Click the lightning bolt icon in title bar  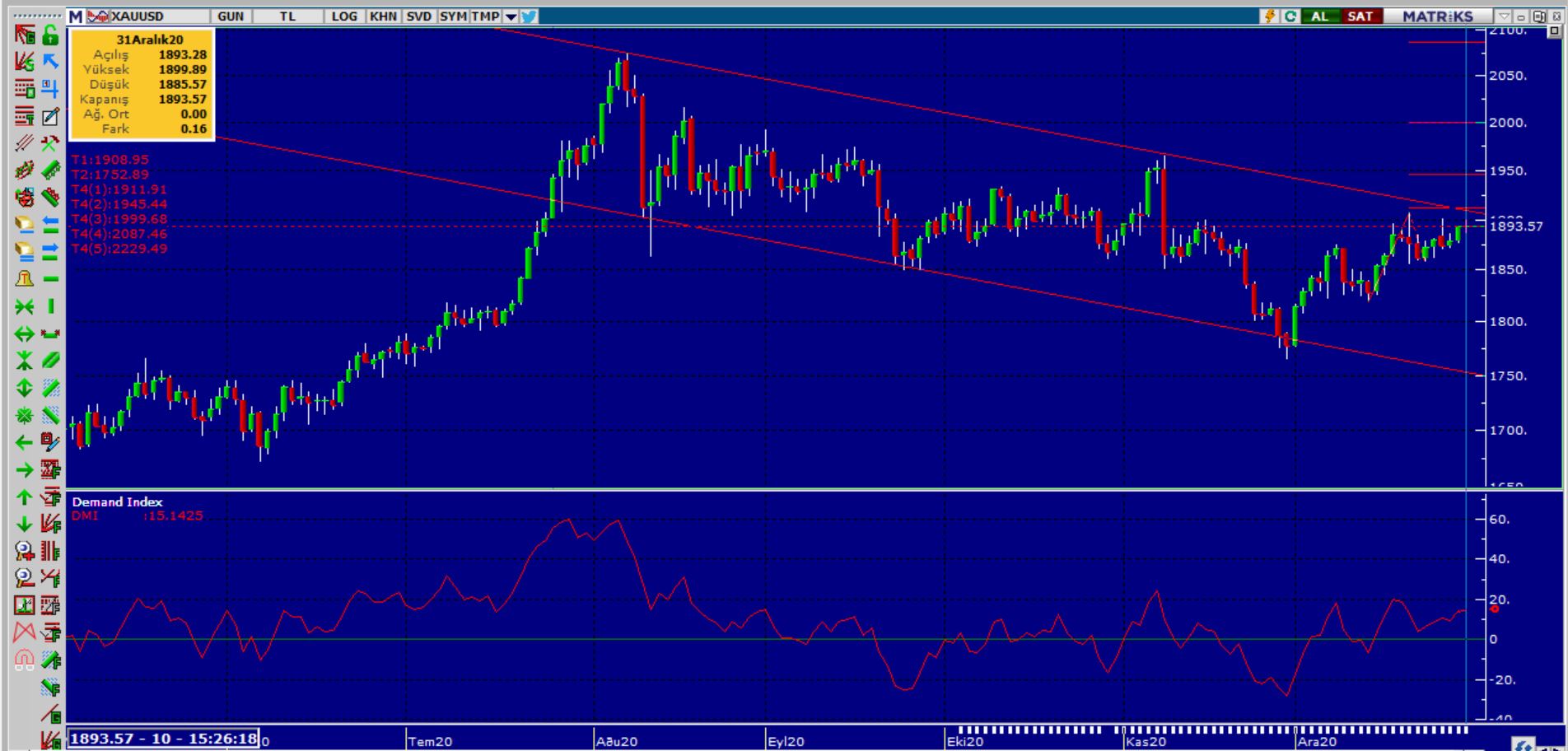(1270, 16)
